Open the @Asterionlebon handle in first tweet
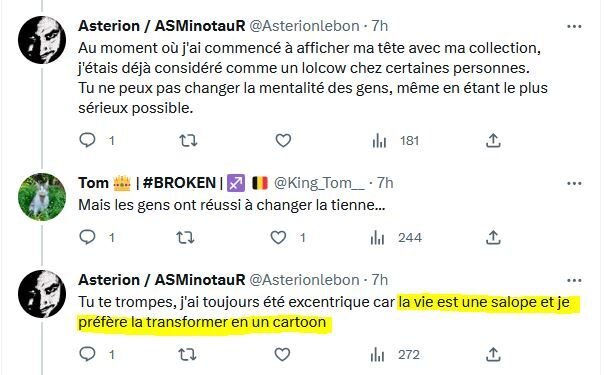 tap(304, 26)
